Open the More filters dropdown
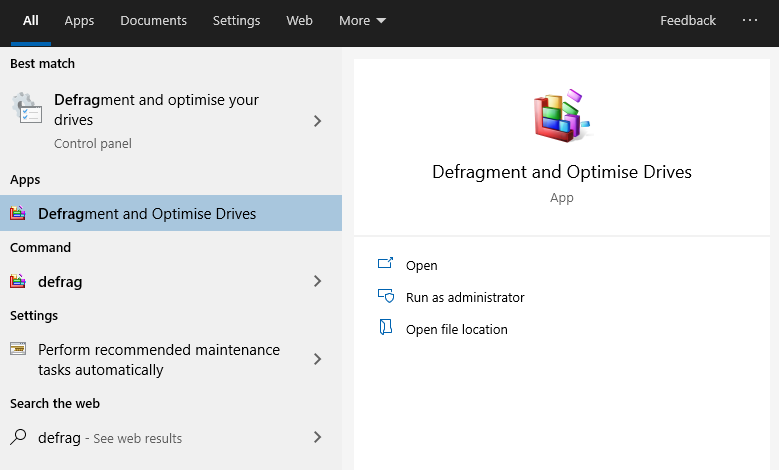The height and width of the screenshot is (470, 779). pos(362,20)
